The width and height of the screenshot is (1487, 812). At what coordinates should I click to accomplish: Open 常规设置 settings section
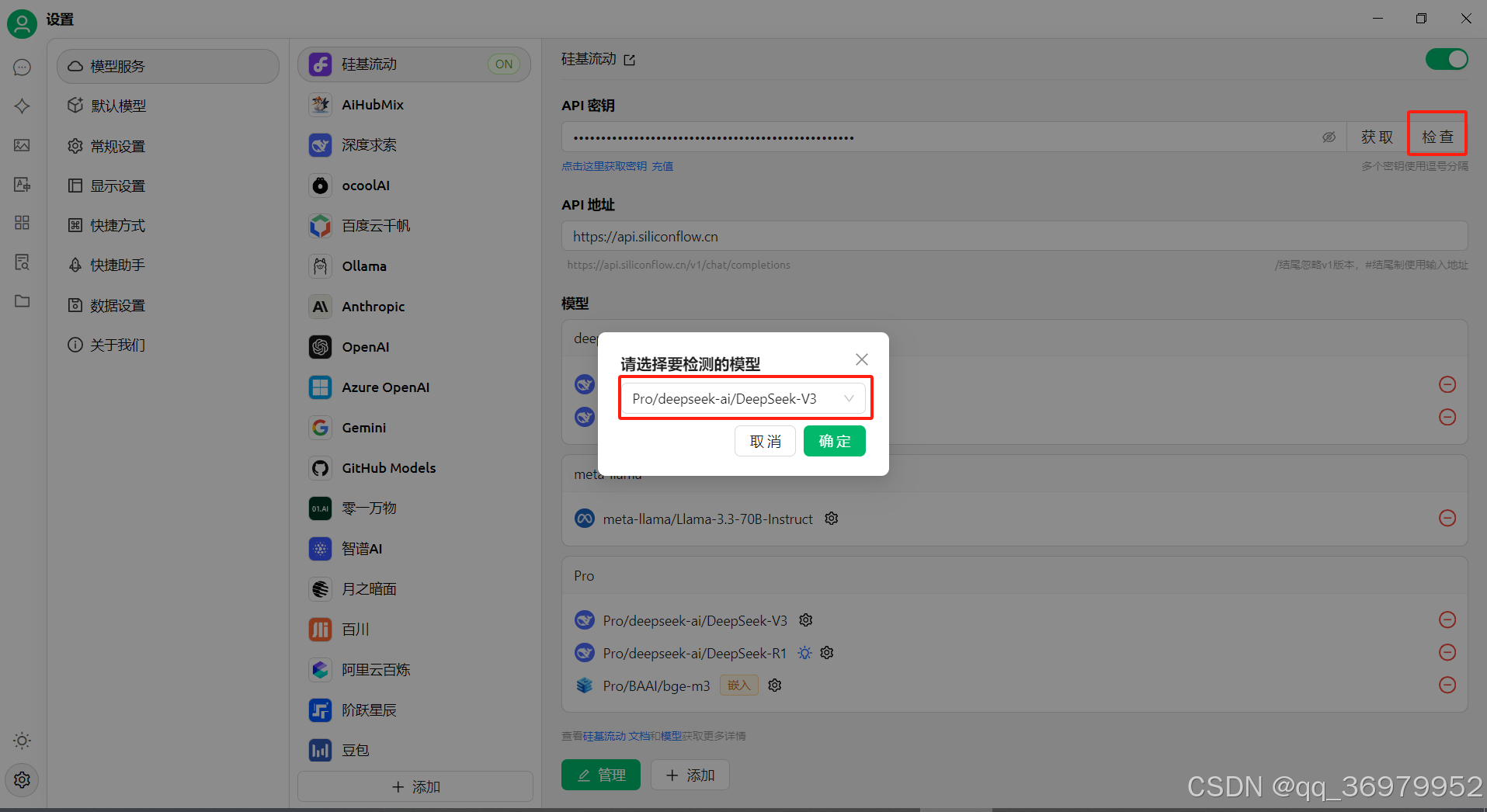tap(168, 146)
